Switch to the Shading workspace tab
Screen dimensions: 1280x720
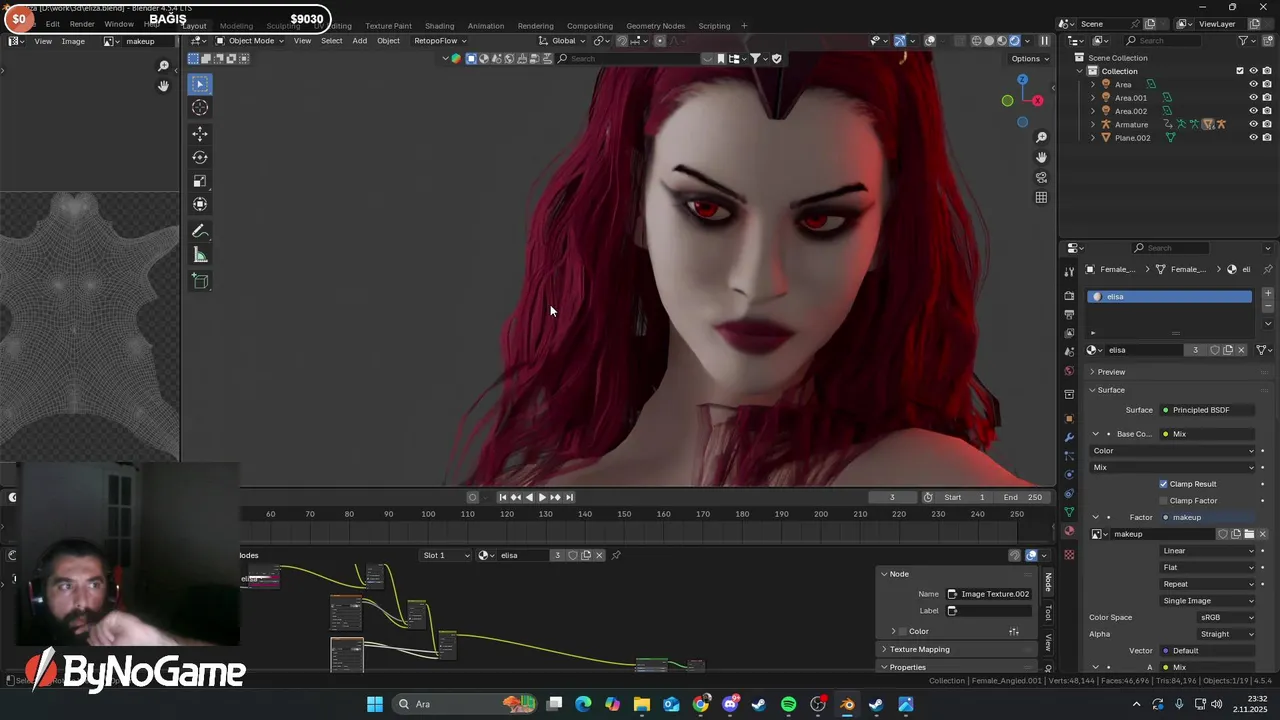pyautogui.click(x=439, y=25)
